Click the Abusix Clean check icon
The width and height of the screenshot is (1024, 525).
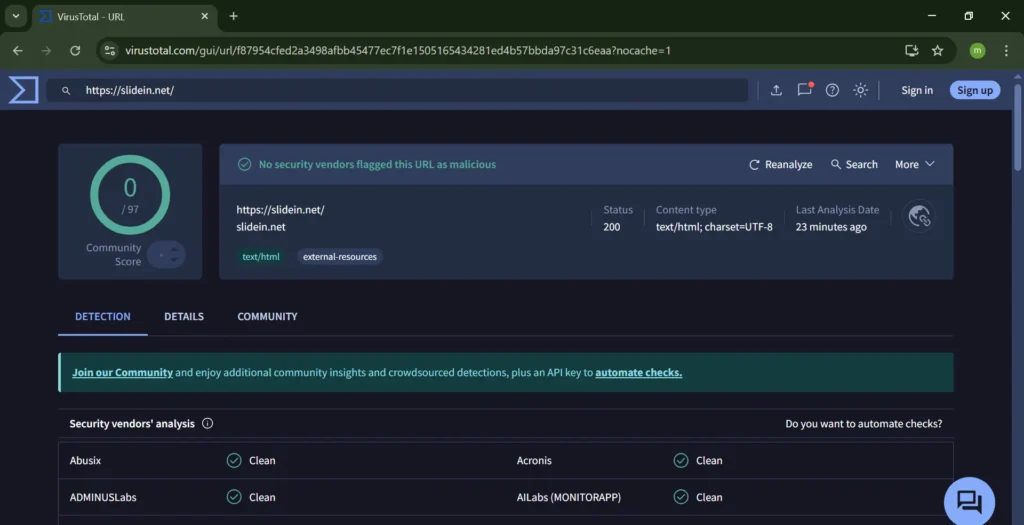[234, 460]
